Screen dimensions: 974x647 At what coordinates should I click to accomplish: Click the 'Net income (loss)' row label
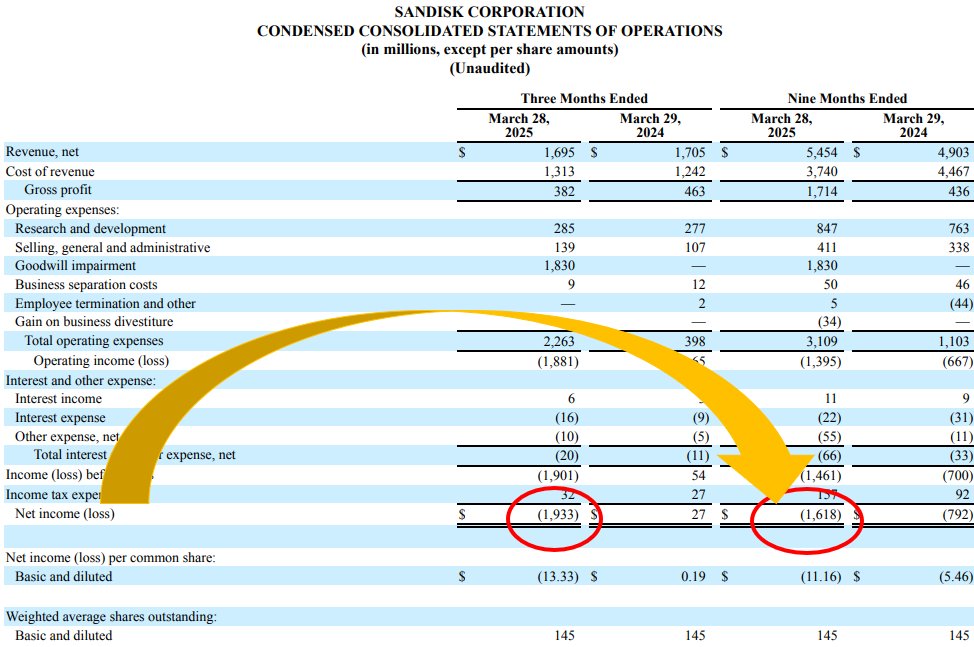(x=65, y=514)
